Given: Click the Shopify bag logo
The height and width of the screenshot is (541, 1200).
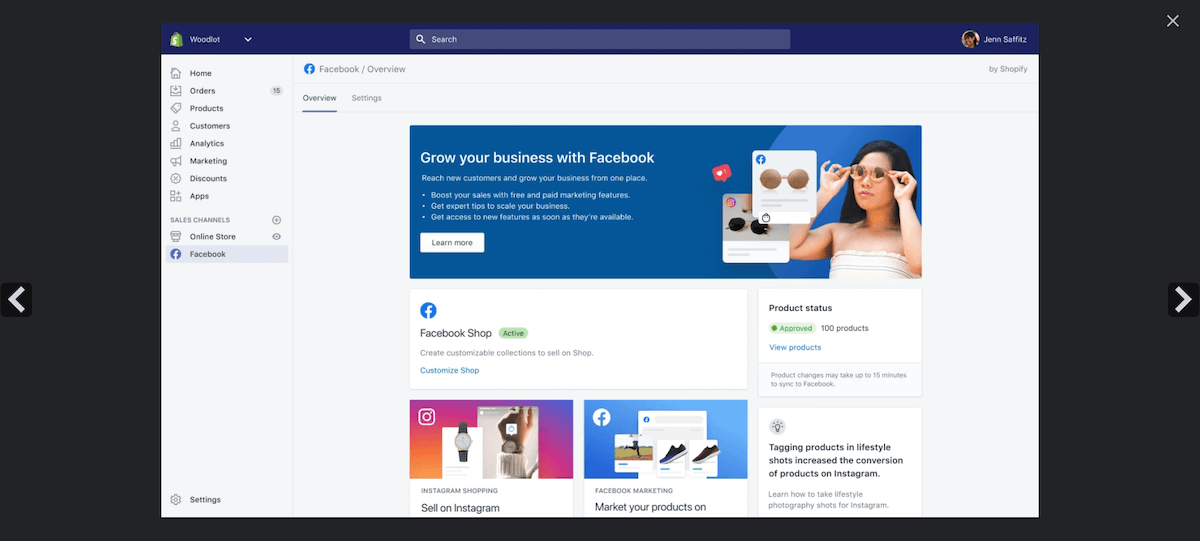Looking at the screenshot, I should click(176, 39).
